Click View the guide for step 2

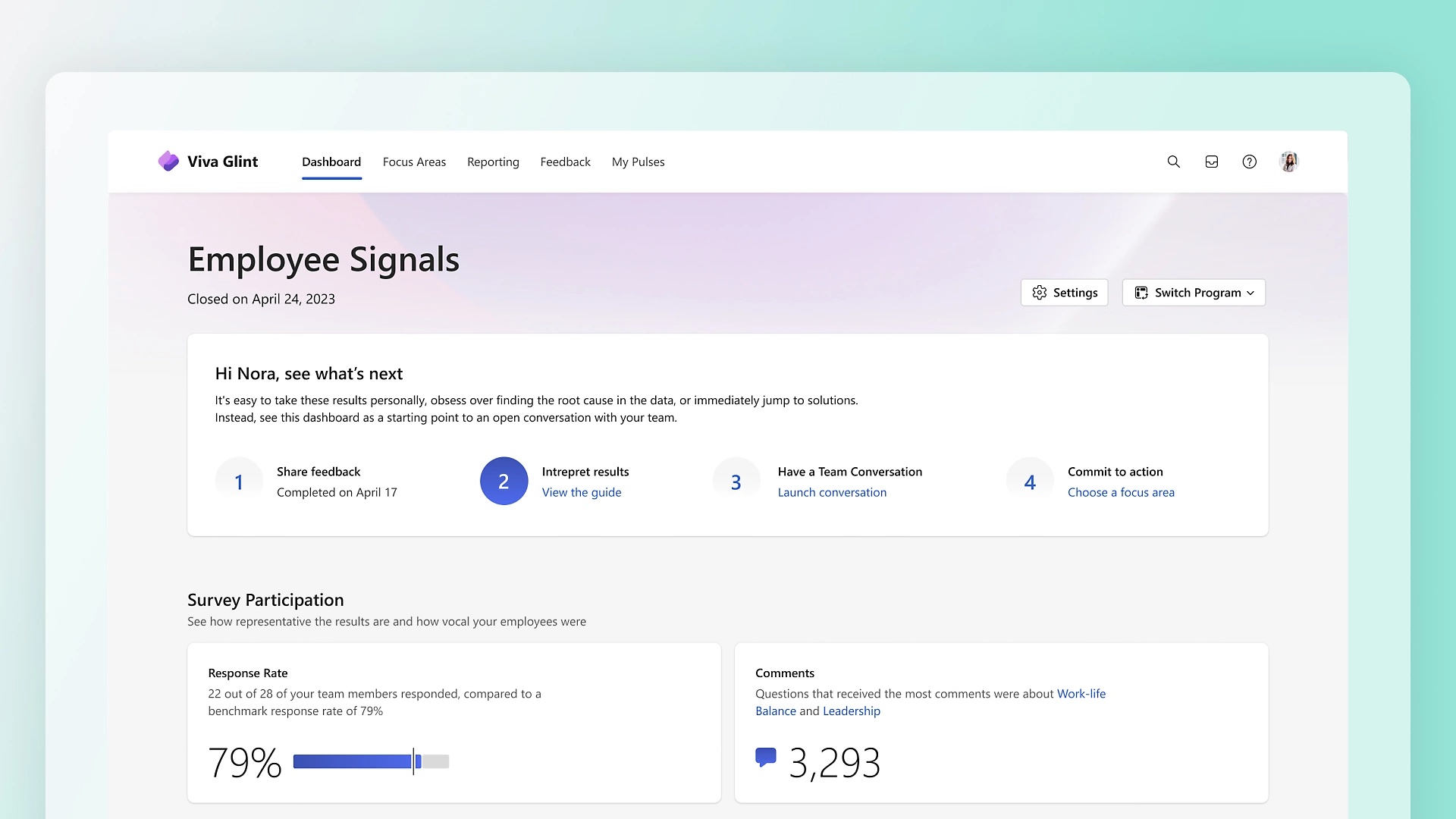click(581, 492)
